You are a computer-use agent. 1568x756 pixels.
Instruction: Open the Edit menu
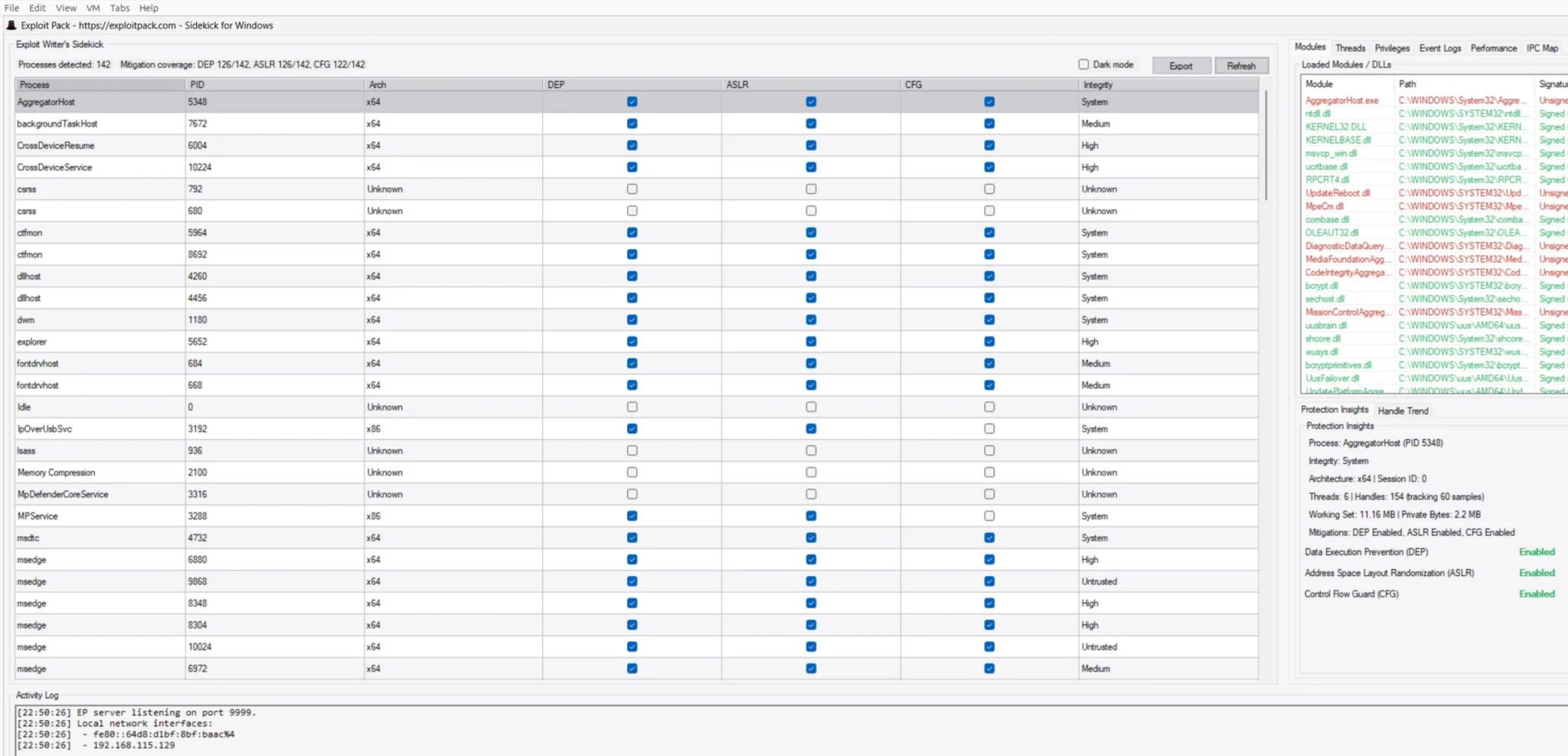[38, 8]
